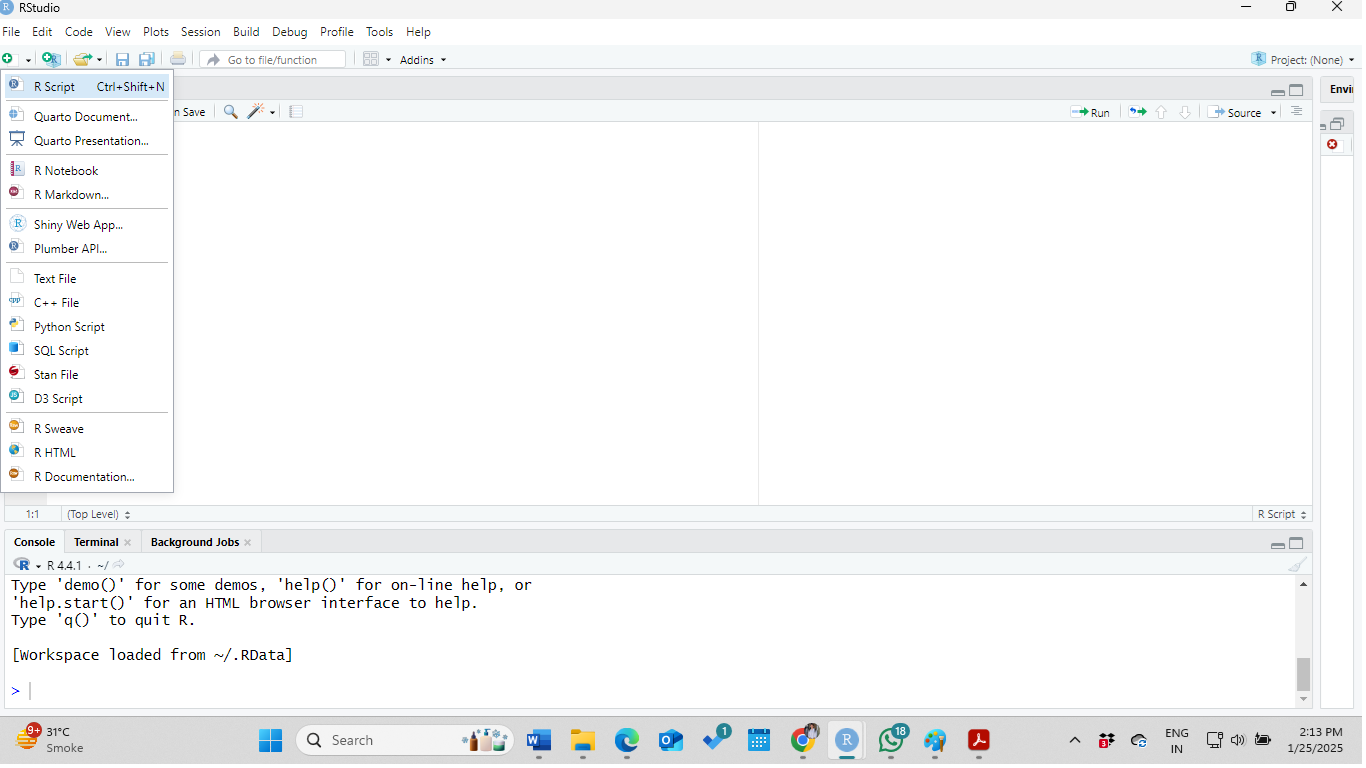This screenshot has width=1366, height=768.
Task: Switch to the Terminal tab
Action: tap(96, 542)
